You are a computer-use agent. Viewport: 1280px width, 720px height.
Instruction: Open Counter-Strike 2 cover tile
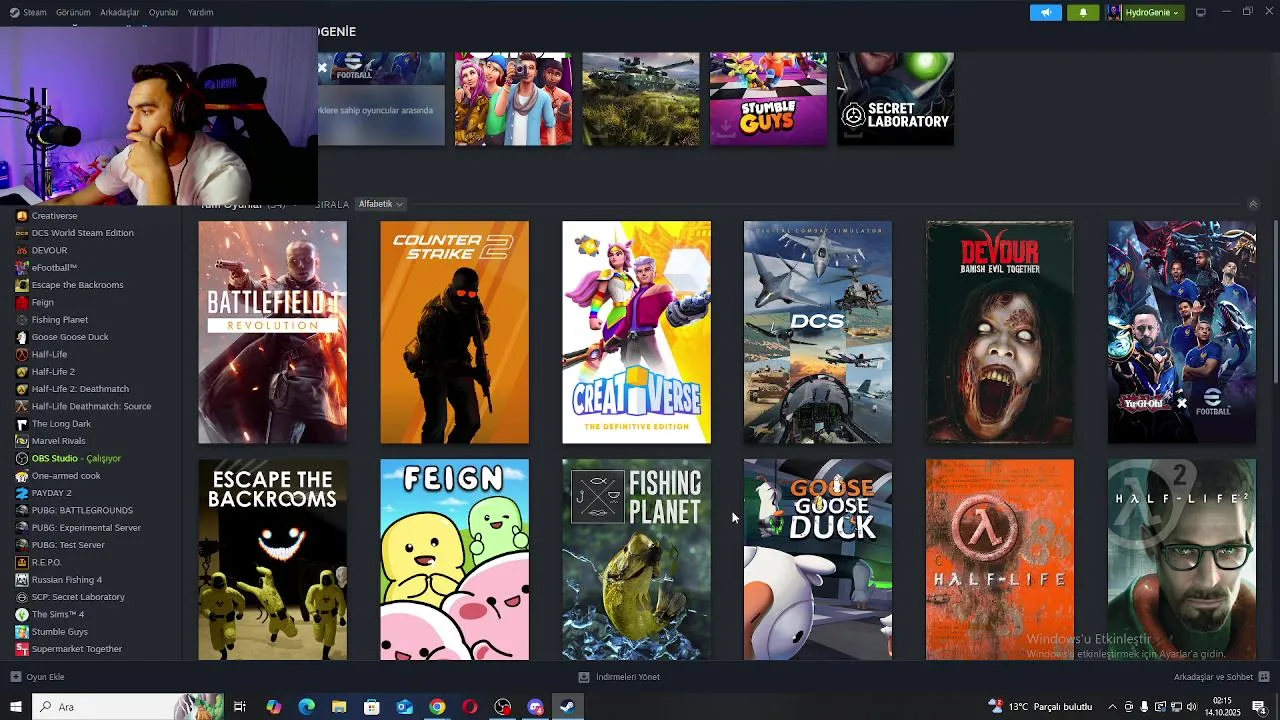(455, 332)
